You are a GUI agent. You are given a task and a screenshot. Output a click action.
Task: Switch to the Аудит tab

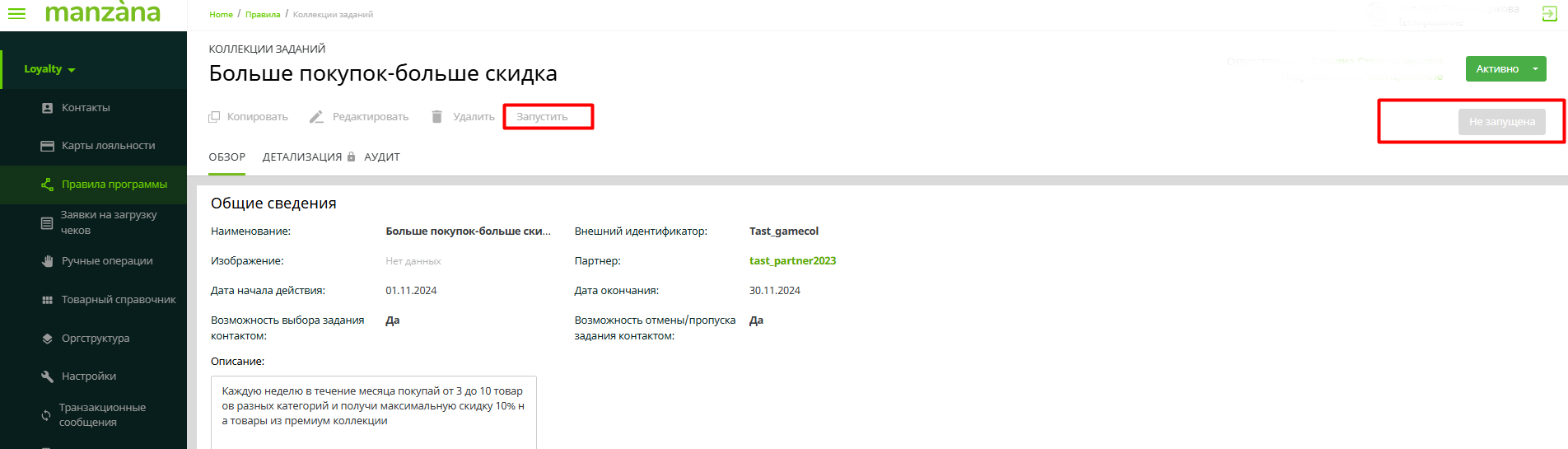pyautogui.click(x=382, y=157)
